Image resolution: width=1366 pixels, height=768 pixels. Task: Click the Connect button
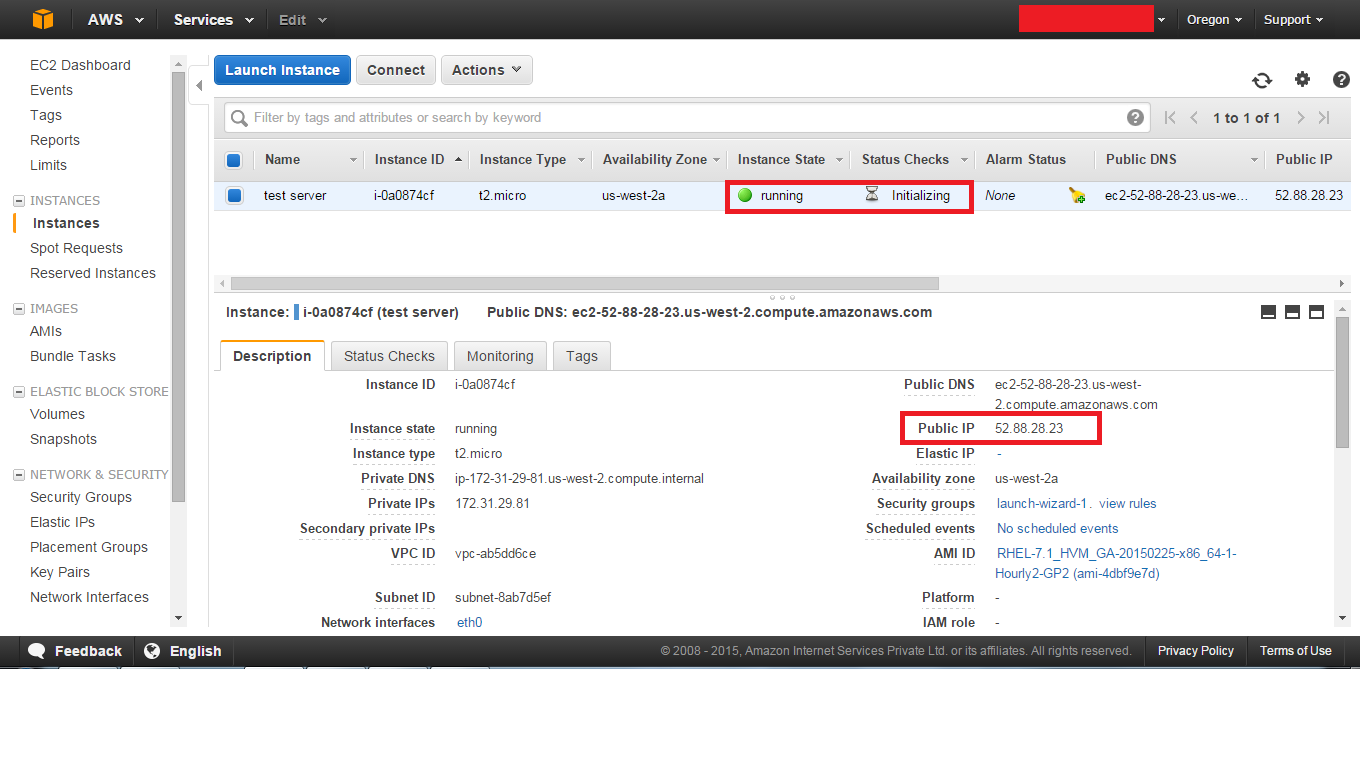[396, 70]
